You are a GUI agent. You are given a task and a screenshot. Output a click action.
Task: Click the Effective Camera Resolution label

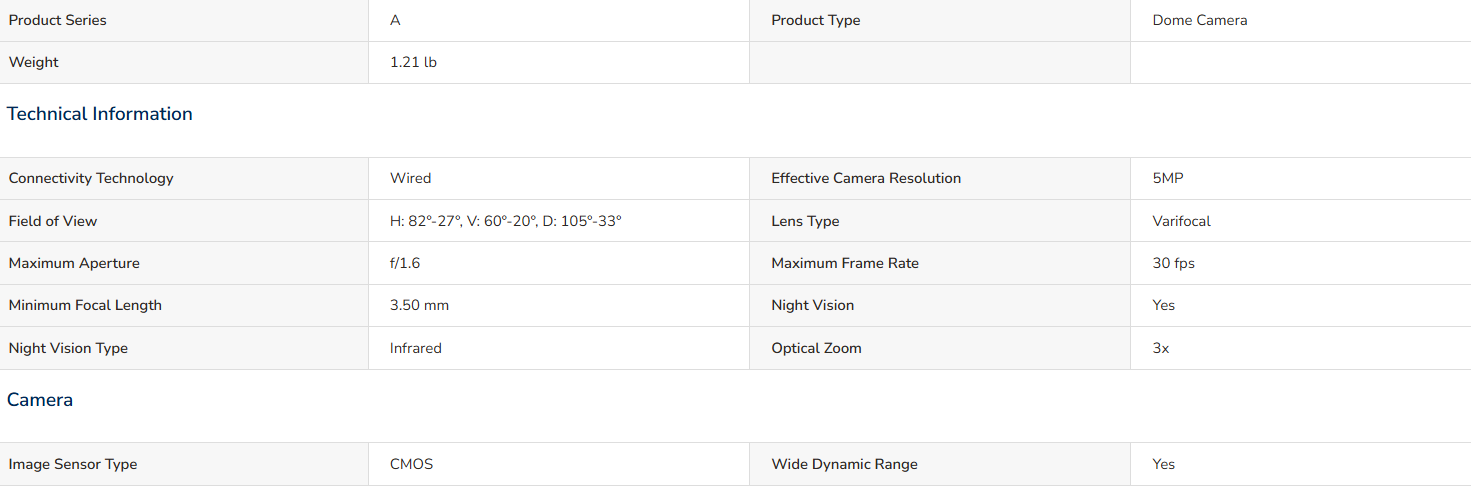point(866,178)
